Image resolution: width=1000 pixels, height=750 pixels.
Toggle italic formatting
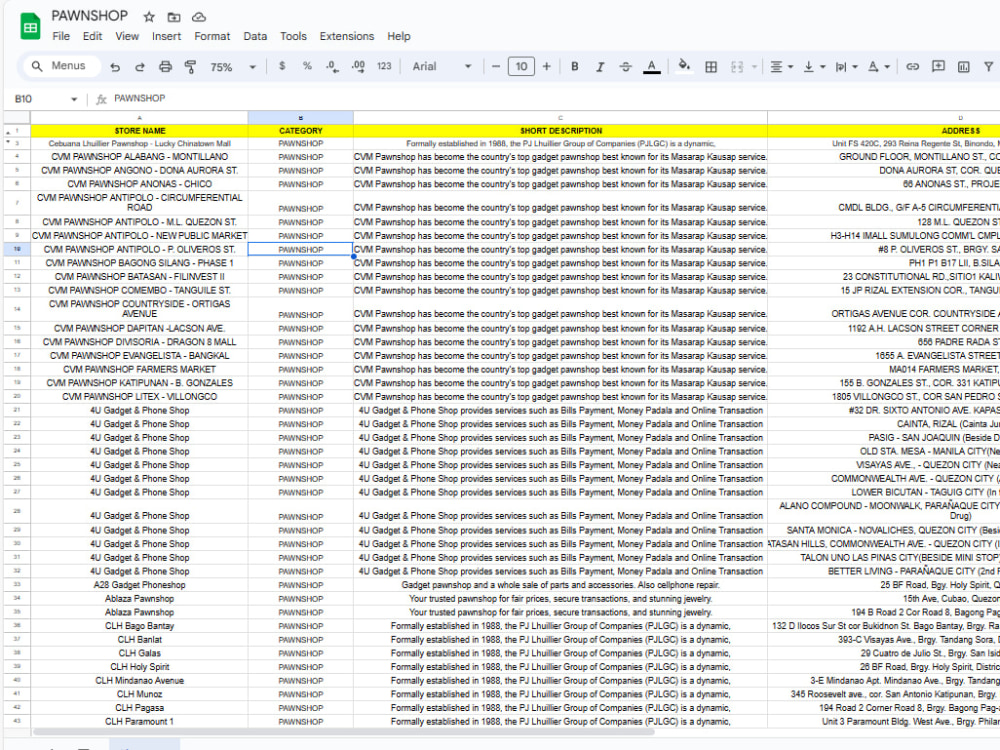[x=599, y=66]
